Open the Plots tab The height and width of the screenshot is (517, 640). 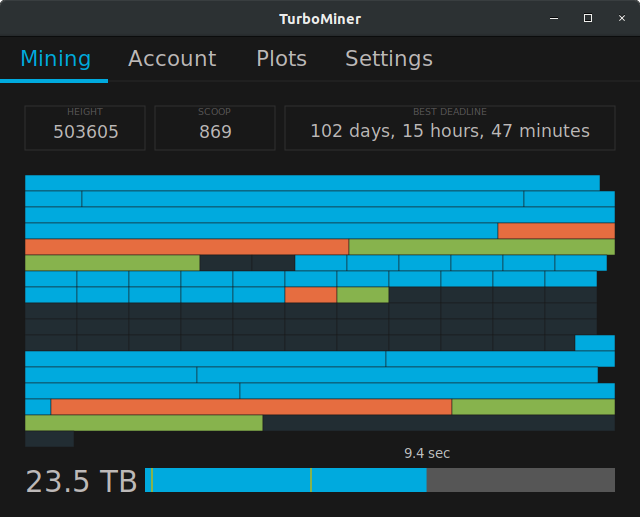click(x=281, y=59)
